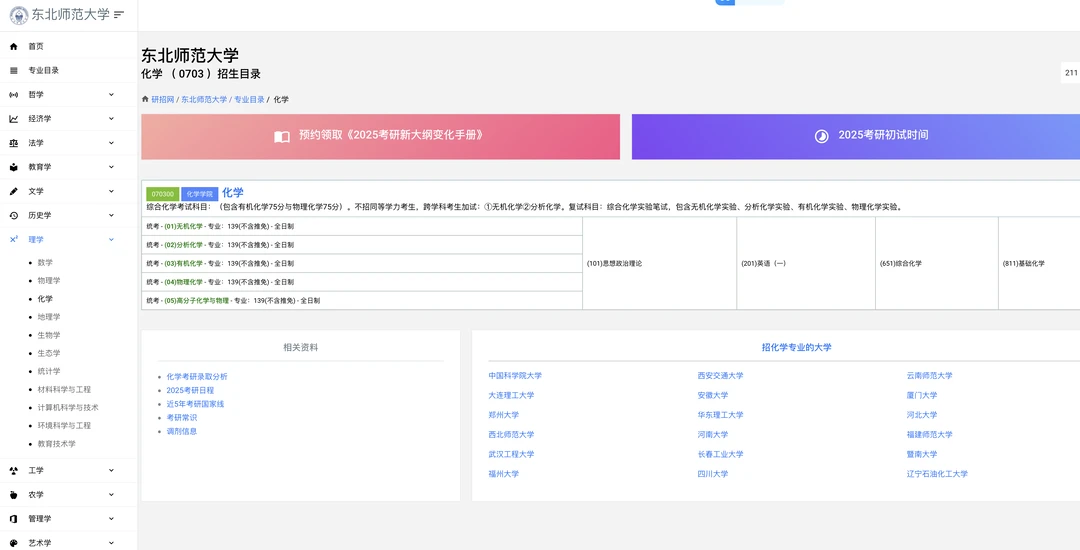This screenshot has width=1080, height=550.
Task: Open 西安交通大学 link
Action: (720, 376)
